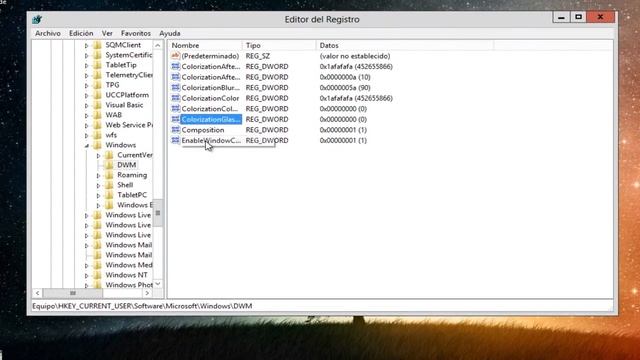Select the Composition value name
The height and width of the screenshot is (360, 640).
[x=203, y=130]
